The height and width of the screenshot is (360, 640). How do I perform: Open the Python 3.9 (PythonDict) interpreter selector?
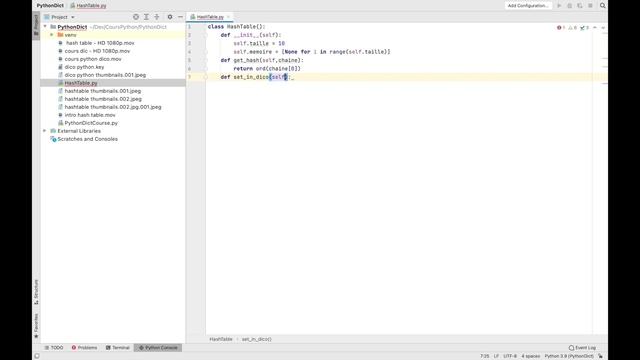tap(569, 356)
